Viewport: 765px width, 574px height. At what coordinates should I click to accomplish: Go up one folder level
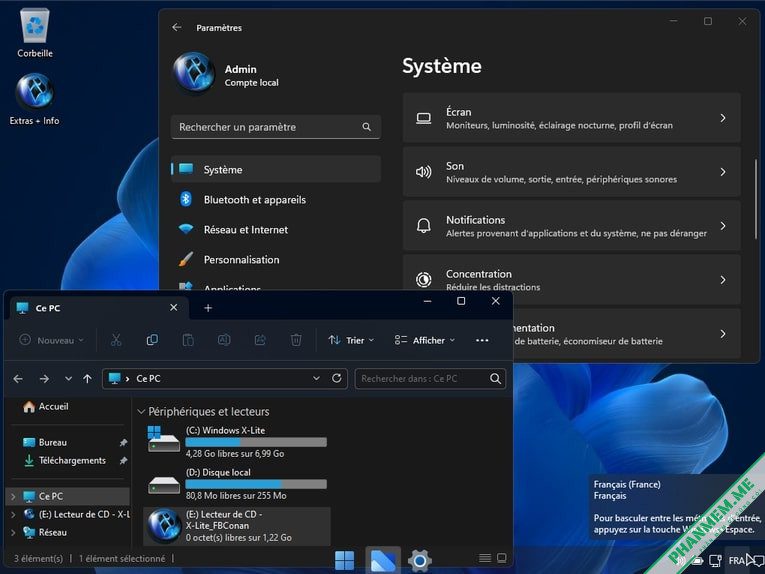87,378
